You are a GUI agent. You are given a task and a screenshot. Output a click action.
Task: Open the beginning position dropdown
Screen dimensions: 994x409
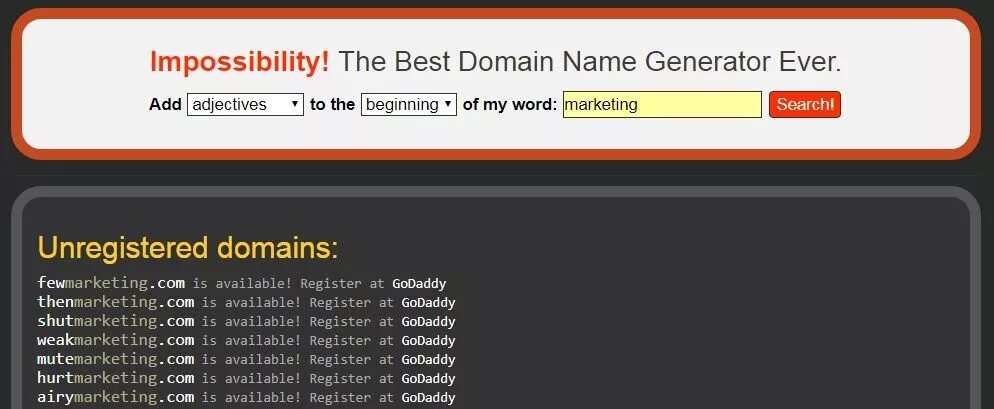coord(409,105)
